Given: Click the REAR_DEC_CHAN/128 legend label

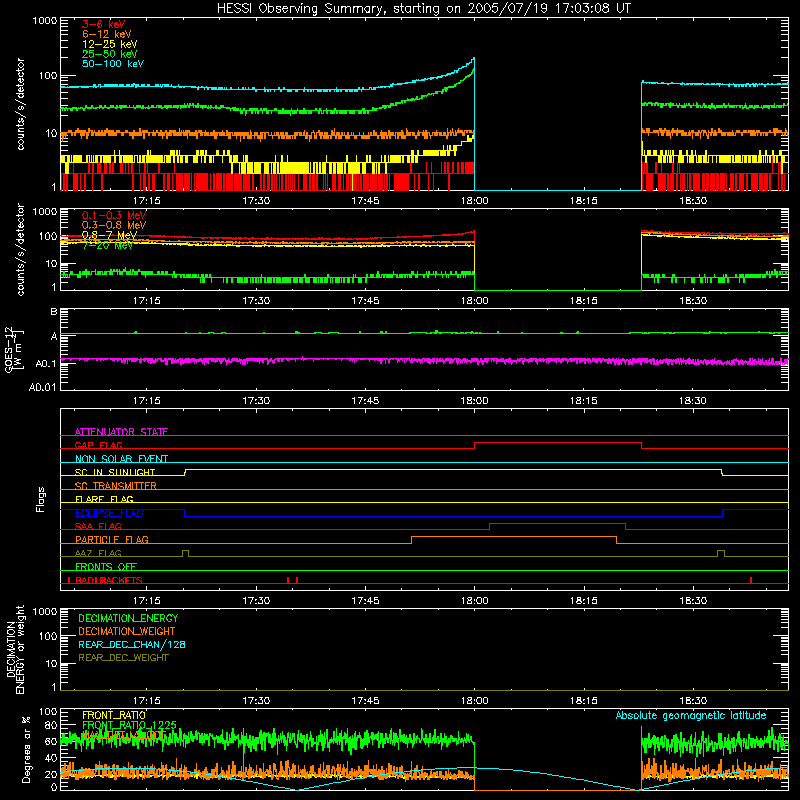Looking at the screenshot, I should [132, 644].
